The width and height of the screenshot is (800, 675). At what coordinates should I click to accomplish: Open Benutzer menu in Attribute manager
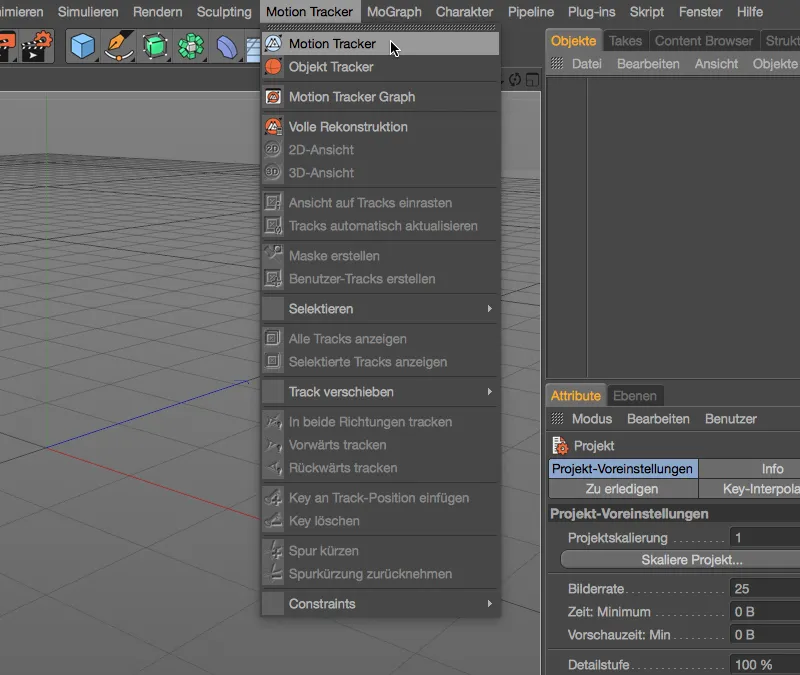coord(731,419)
